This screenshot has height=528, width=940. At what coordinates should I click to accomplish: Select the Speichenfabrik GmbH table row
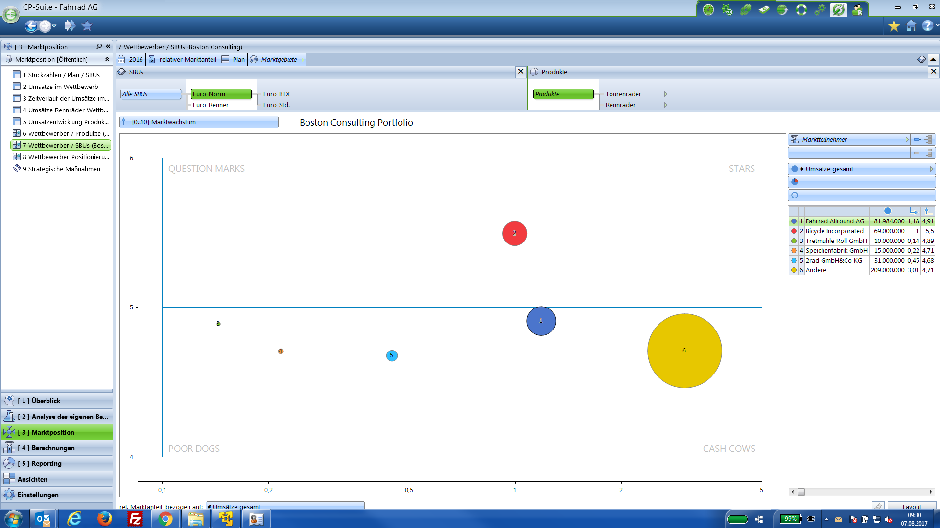point(861,251)
